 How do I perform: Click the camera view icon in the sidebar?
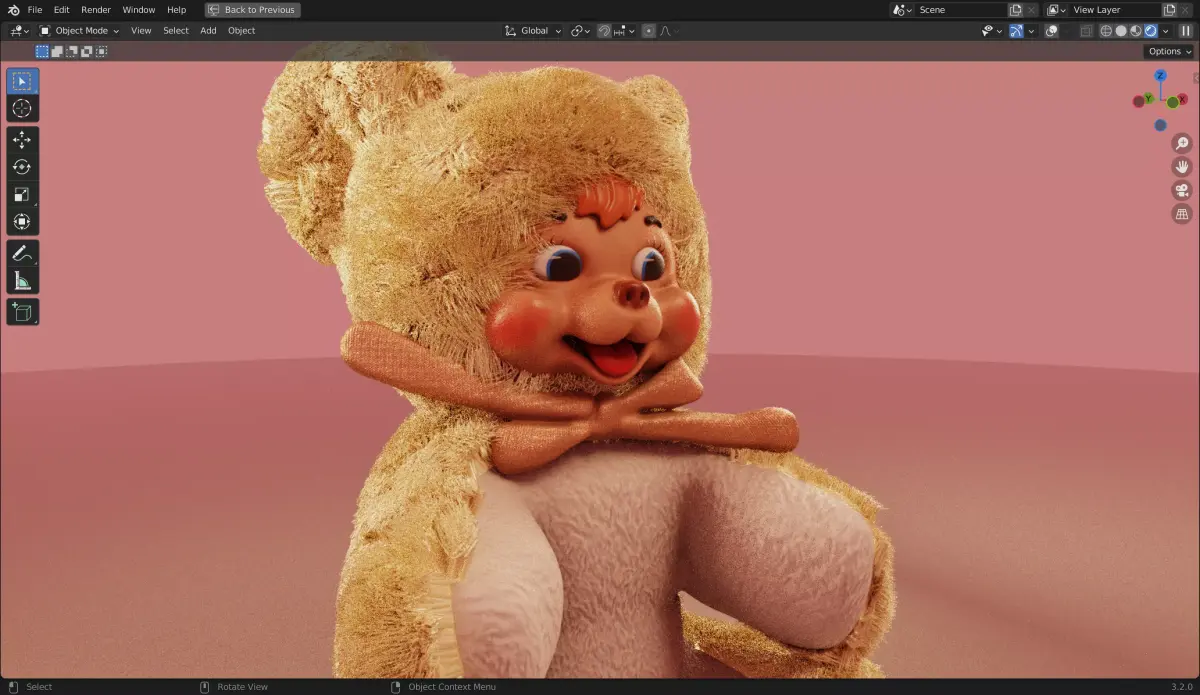point(1182,189)
